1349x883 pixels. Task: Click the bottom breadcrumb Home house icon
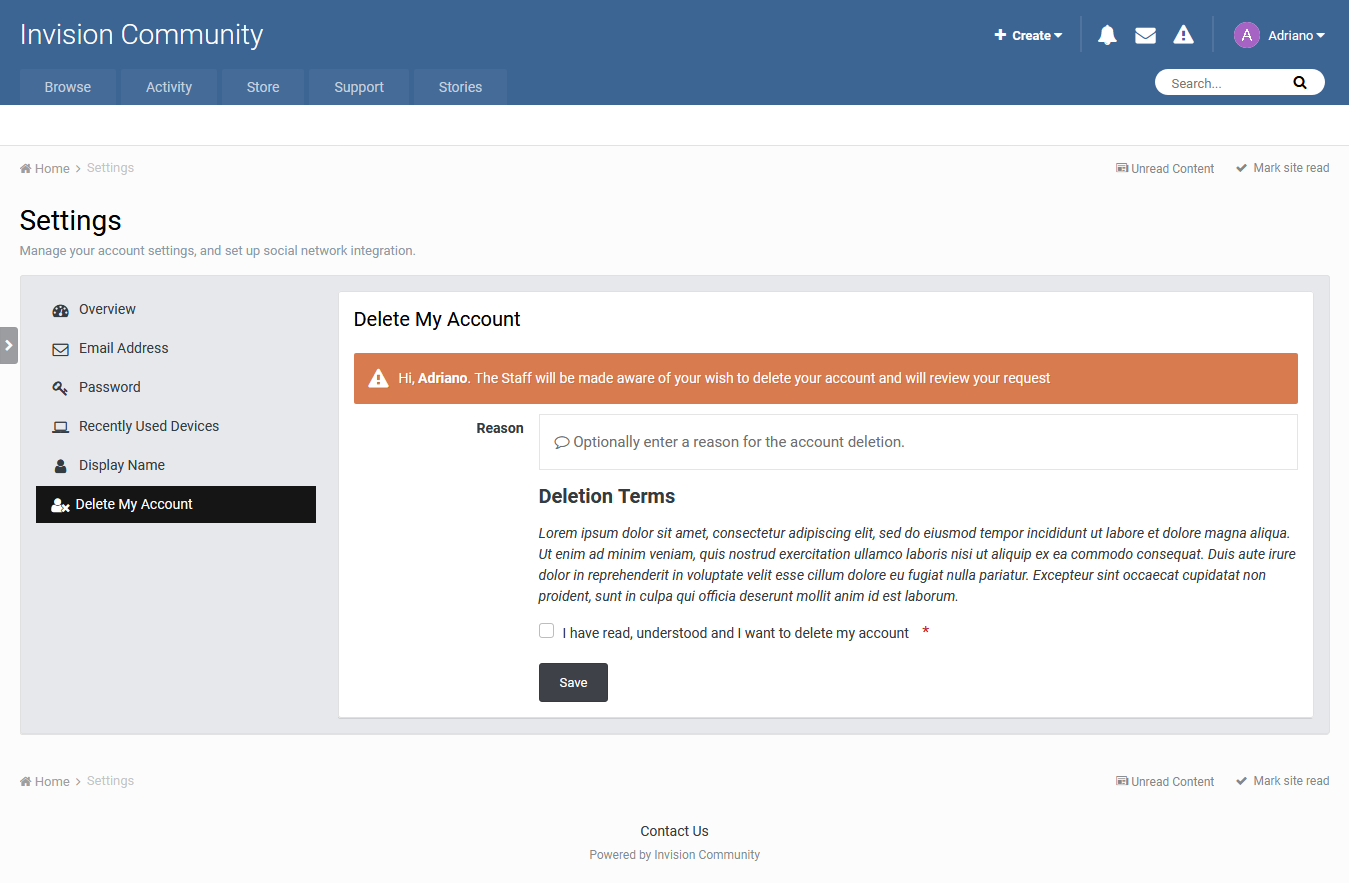point(26,781)
